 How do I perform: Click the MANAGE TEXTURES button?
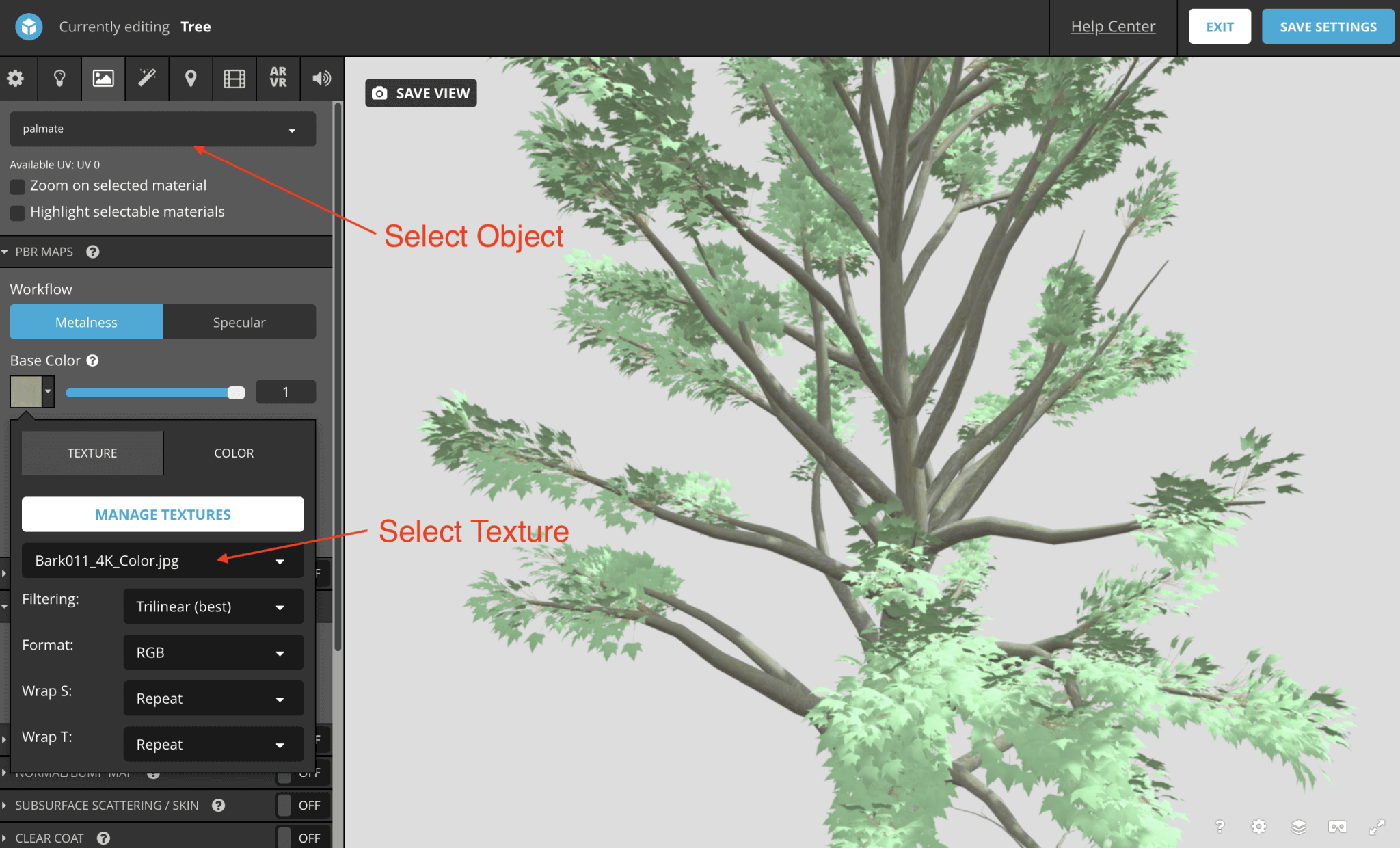pos(163,514)
